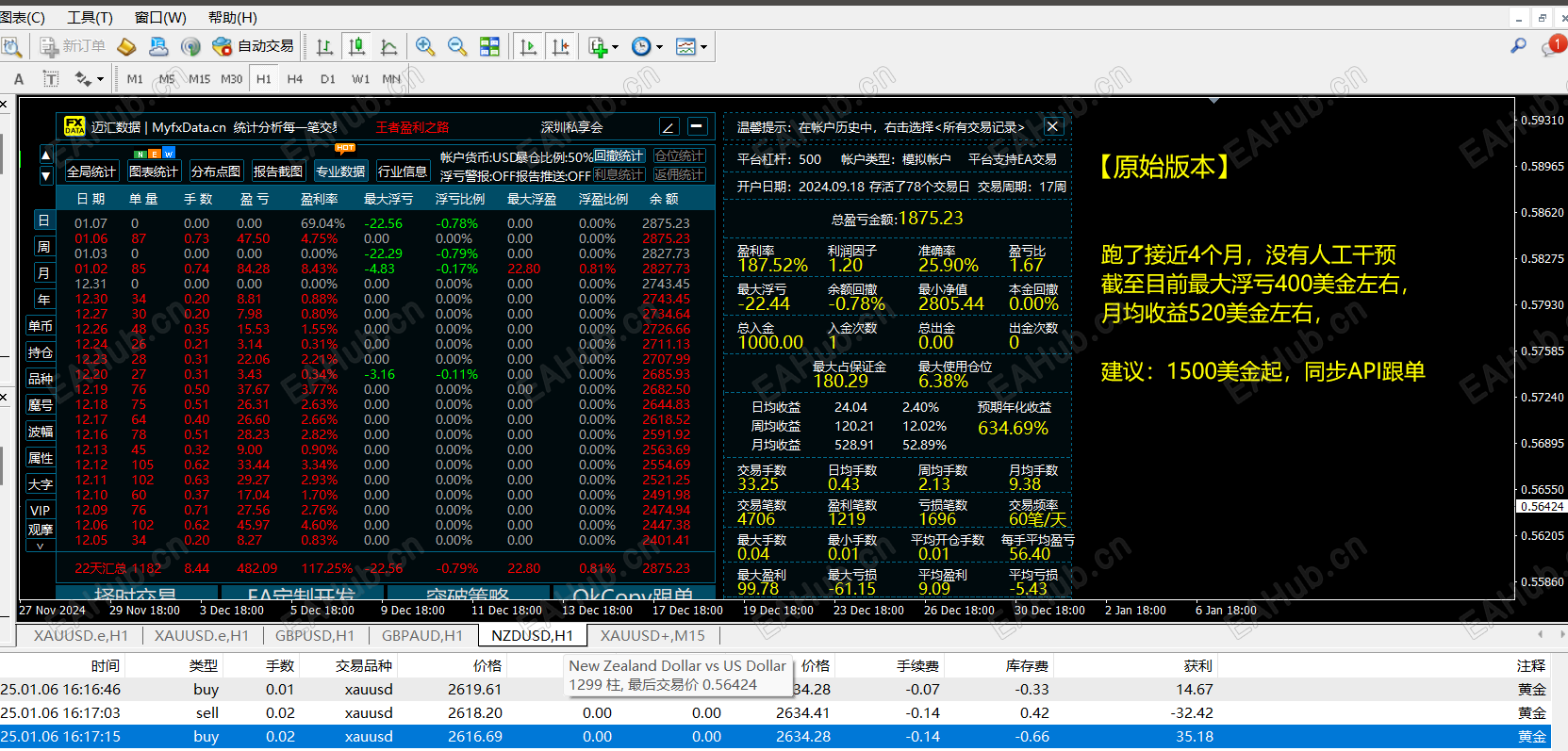Viewport: 1568px width, 751px height.
Task: Open the 全局统计 tab
Action: coord(91,171)
